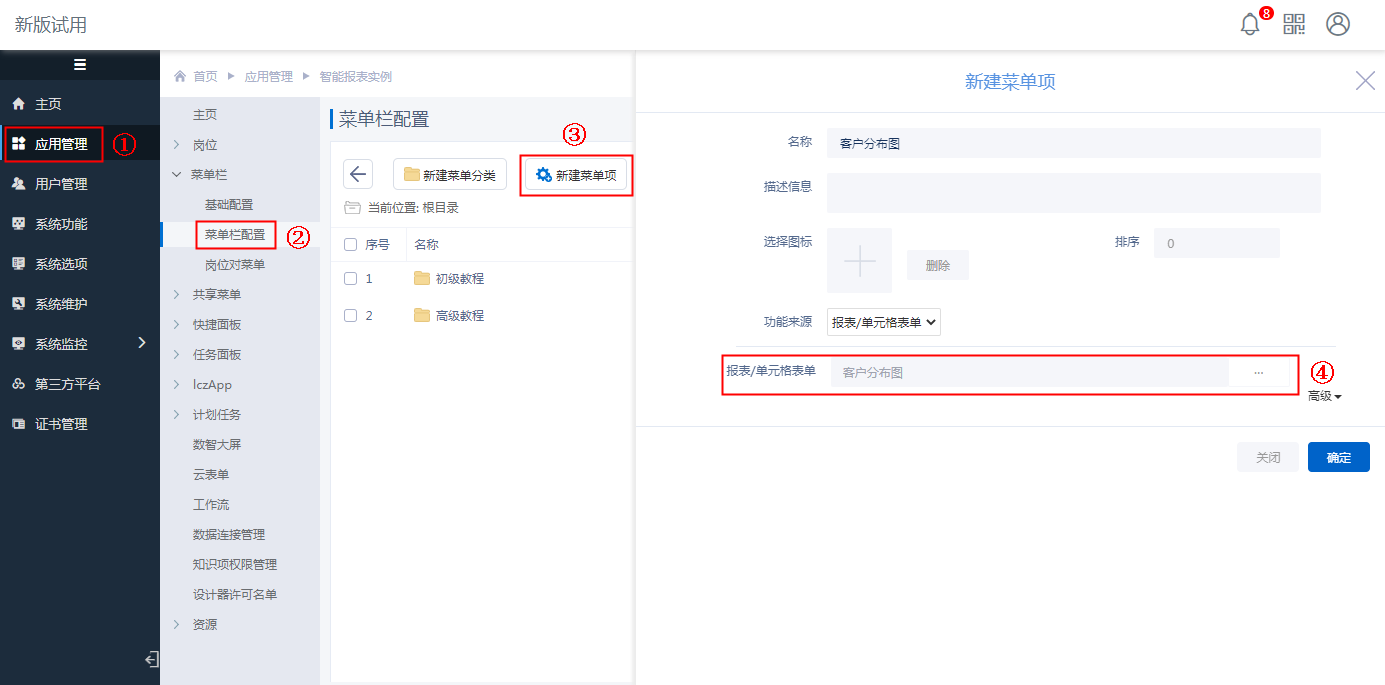Check the box for 初级教程 row
Viewport: 1385px width, 685px height.
[x=351, y=279]
